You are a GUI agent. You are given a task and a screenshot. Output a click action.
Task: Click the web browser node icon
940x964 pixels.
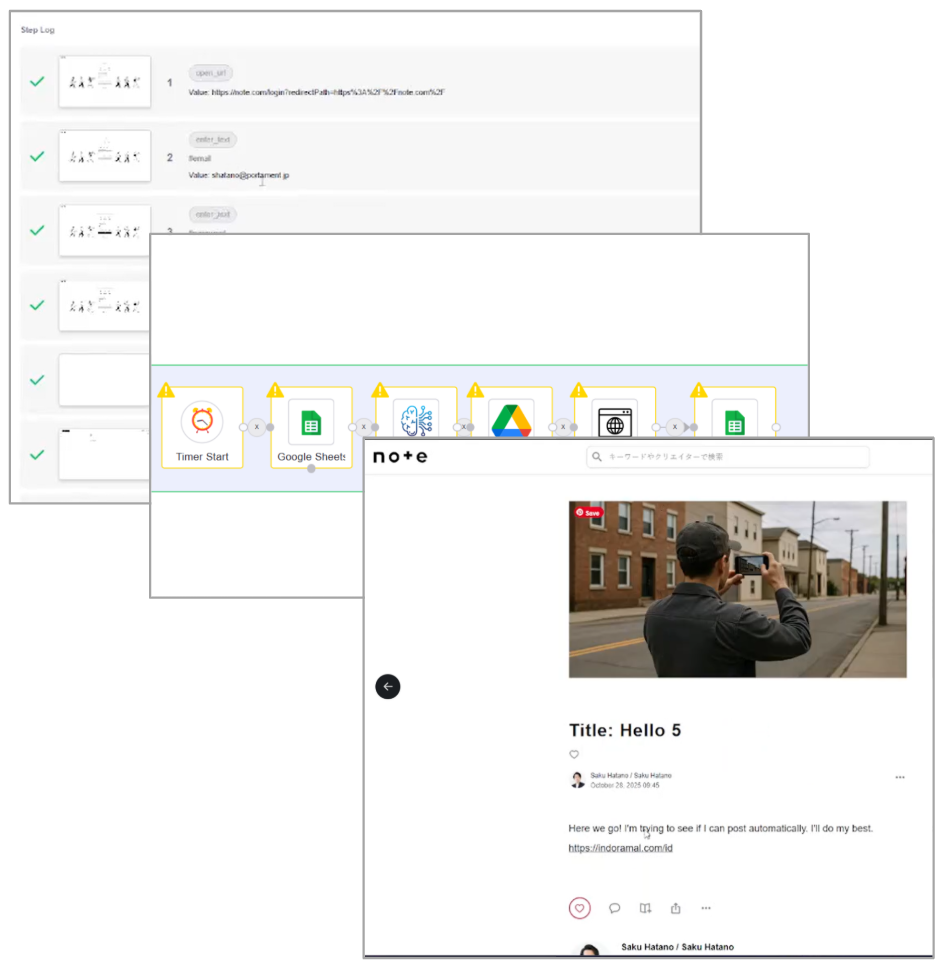pyautogui.click(x=615, y=421)
